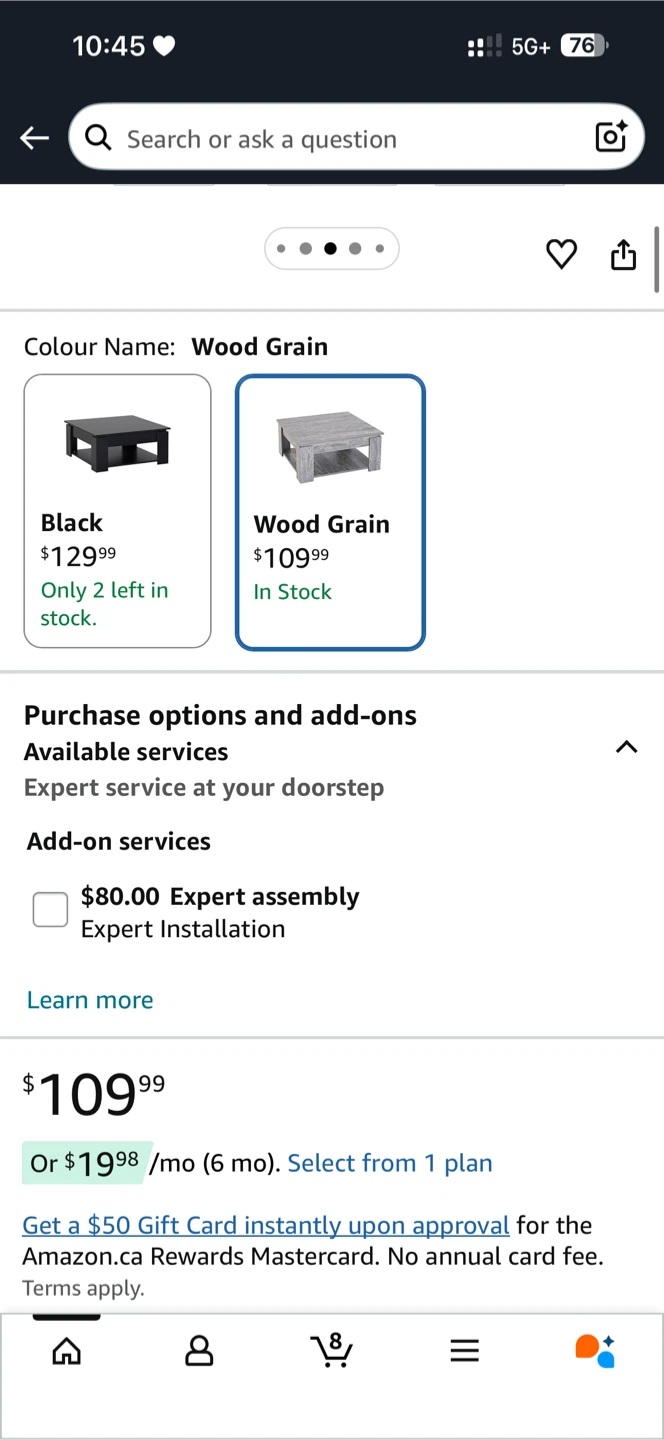Tap the share icon
The width and height of the screenshot is (664, 1440).
click(623, 254)
